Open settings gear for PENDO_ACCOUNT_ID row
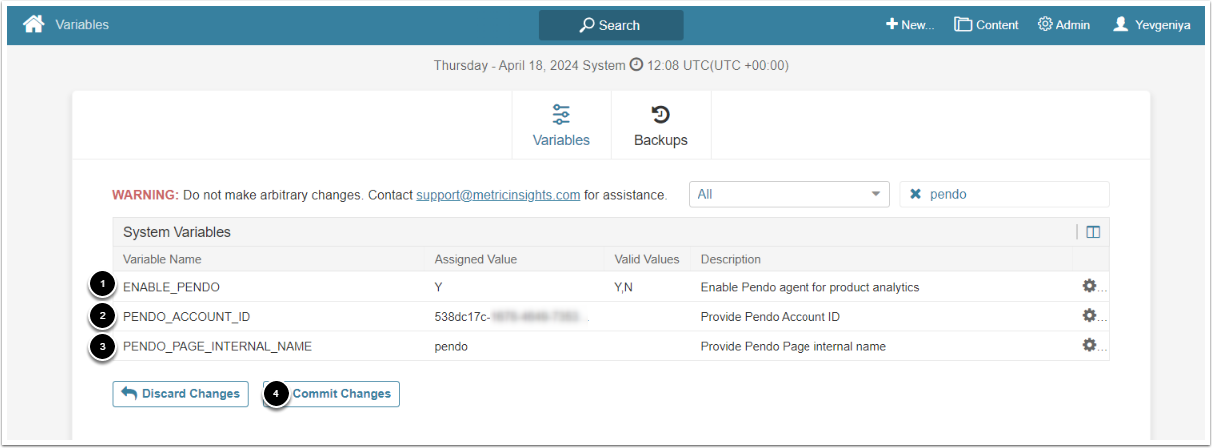The image size is (1212, 448). click(1089, 316)
